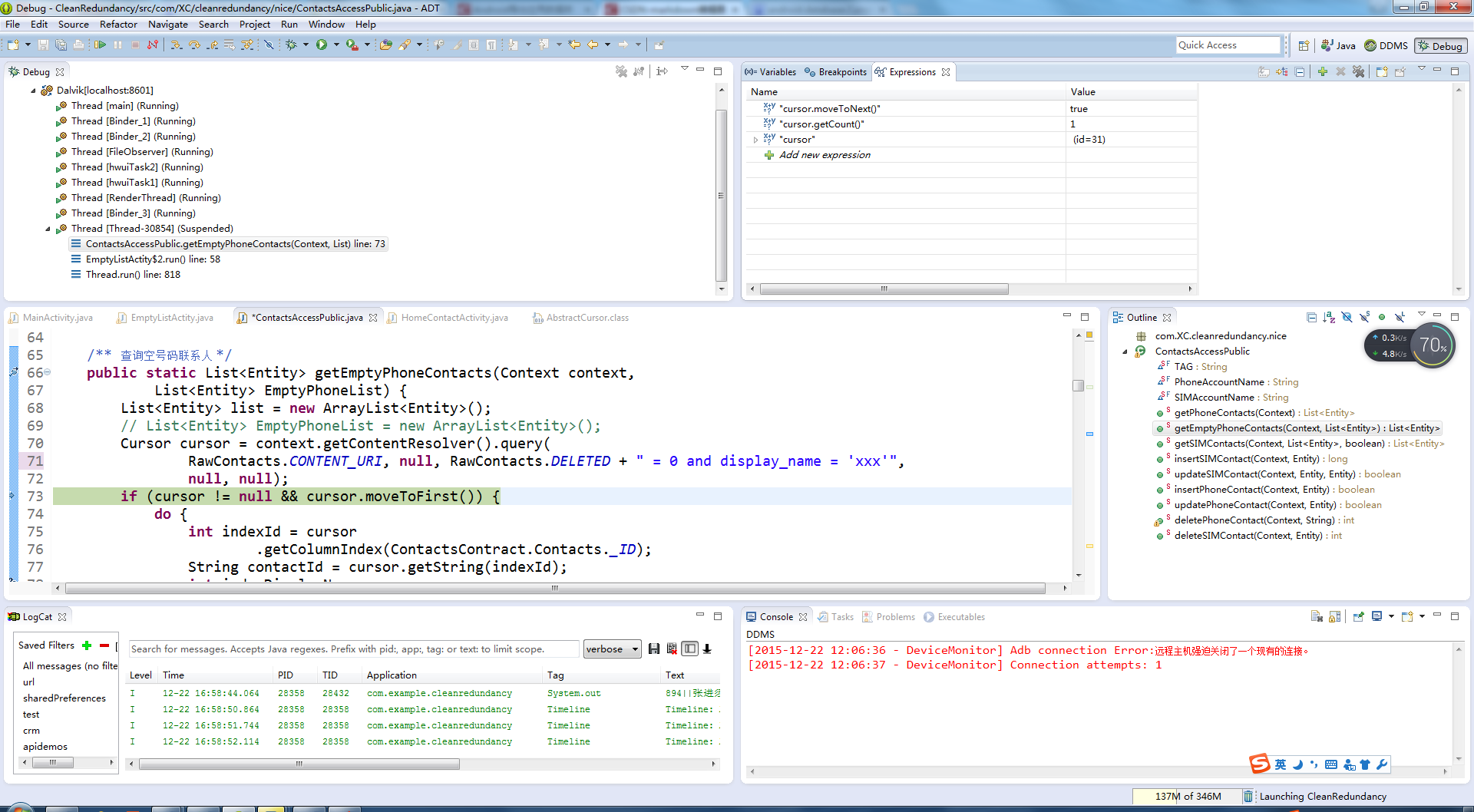Click Add new expression
This screenshot has height=812, width=1474.
[825, 155]
